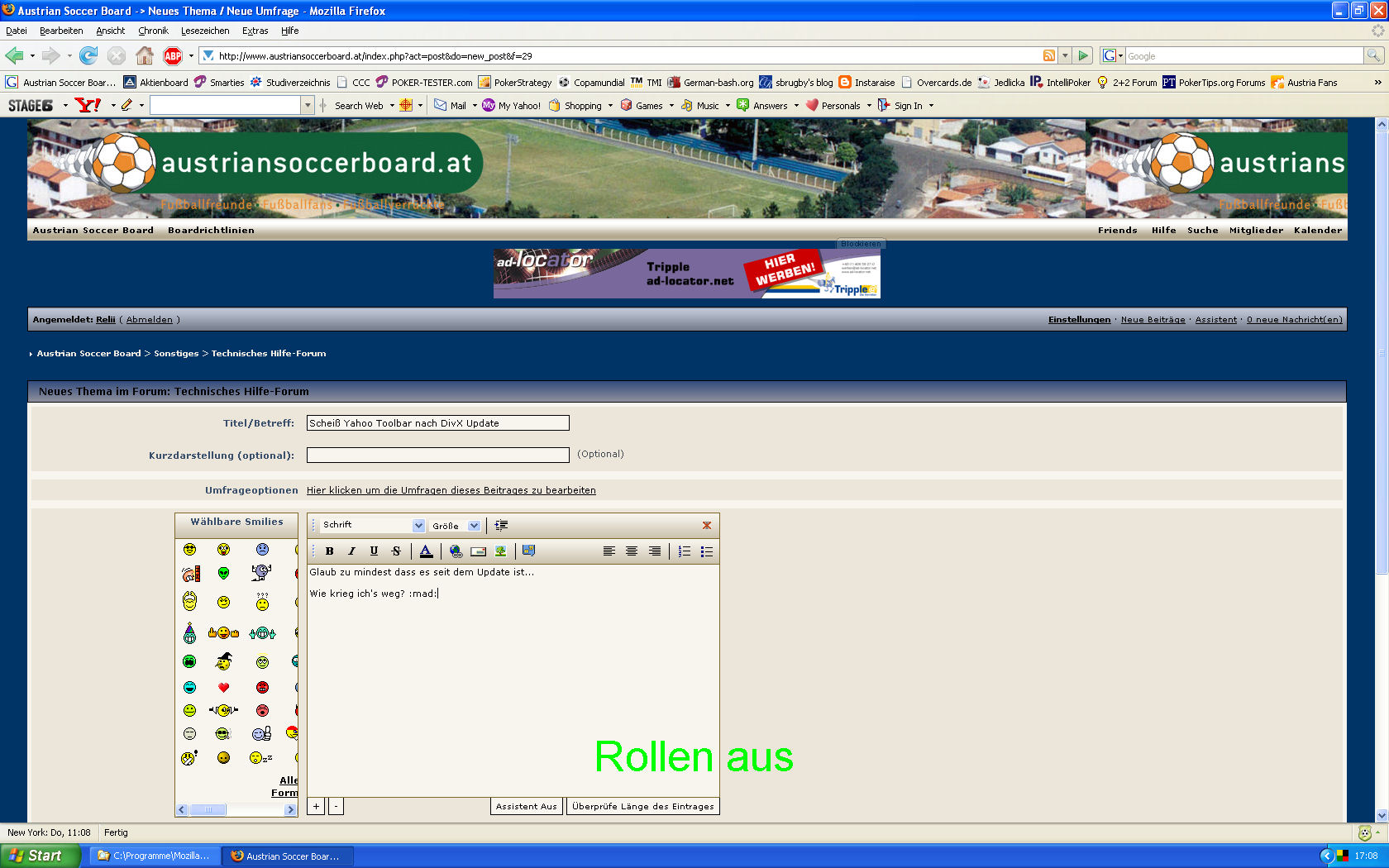1389x868 pixels.
Task: Click the Yahoo Y! toolbar logo
Action: [88, 105]
